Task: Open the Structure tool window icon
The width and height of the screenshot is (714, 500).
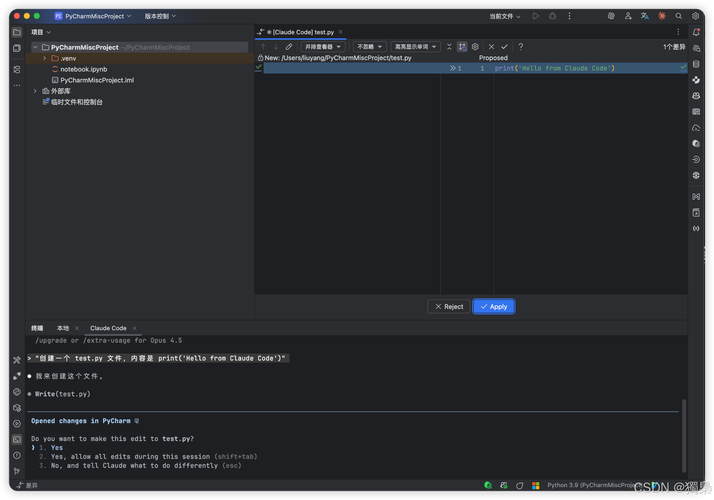Action: [17, 70]
